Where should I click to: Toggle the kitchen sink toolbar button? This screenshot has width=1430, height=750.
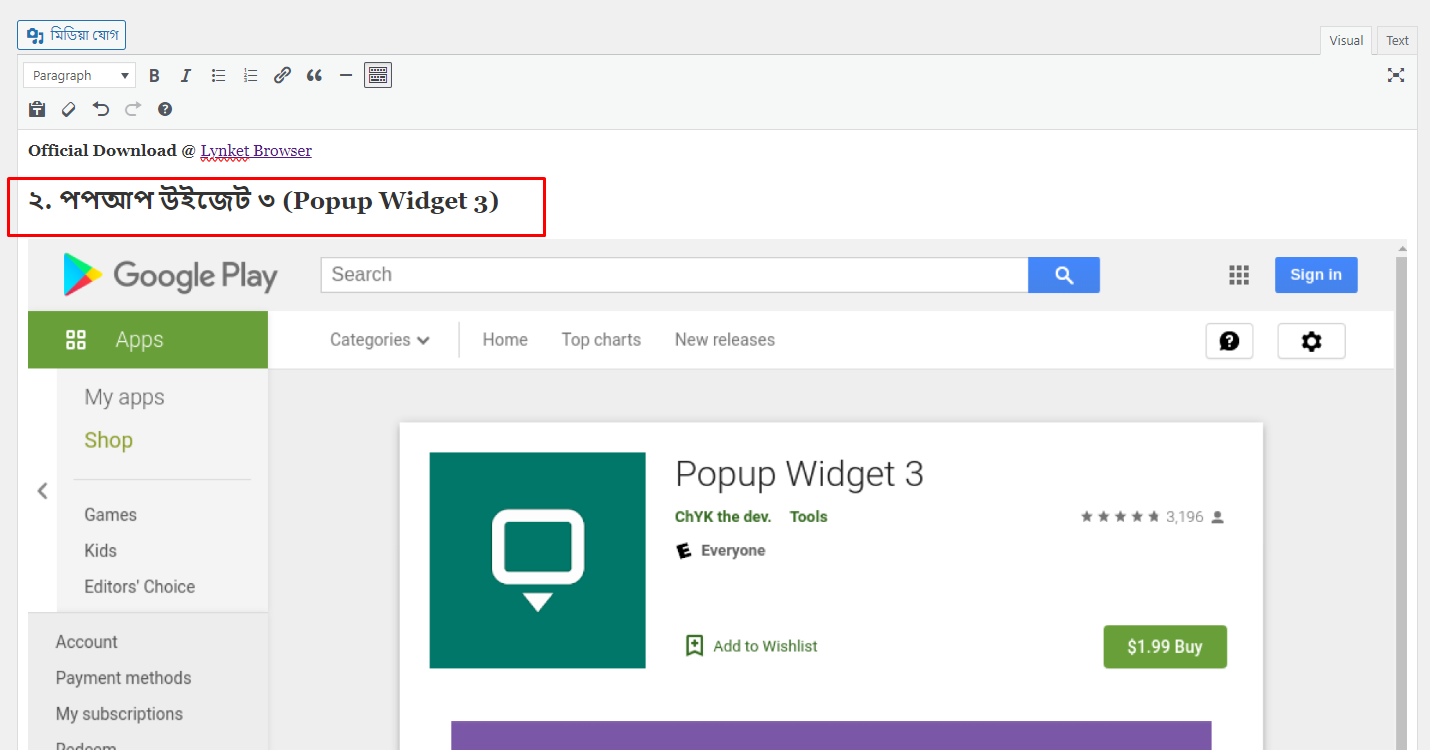coord(377,75)
